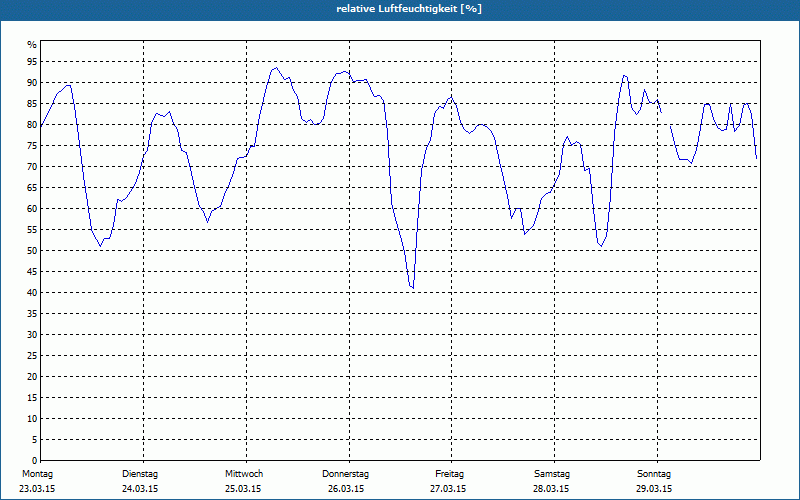Click the y-axis value '35'
Image resolution: width=800 pixels, height=500 pixels.
tap(32, 314)
